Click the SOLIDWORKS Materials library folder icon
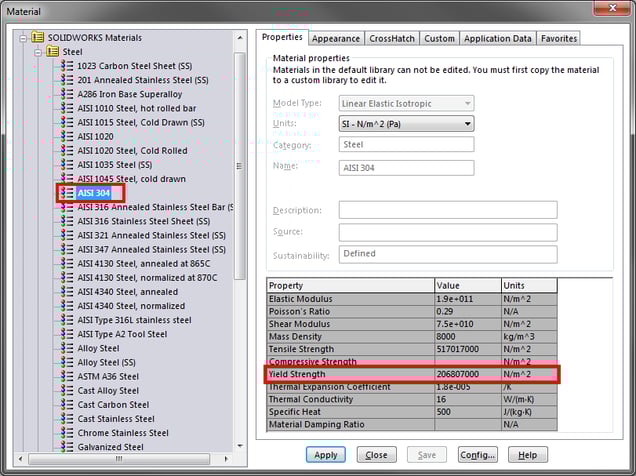636x476 pixels. pyautogui.click(x=38, y=37)
